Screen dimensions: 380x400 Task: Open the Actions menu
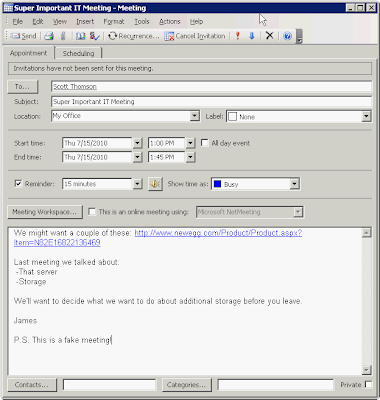point(170,22)
